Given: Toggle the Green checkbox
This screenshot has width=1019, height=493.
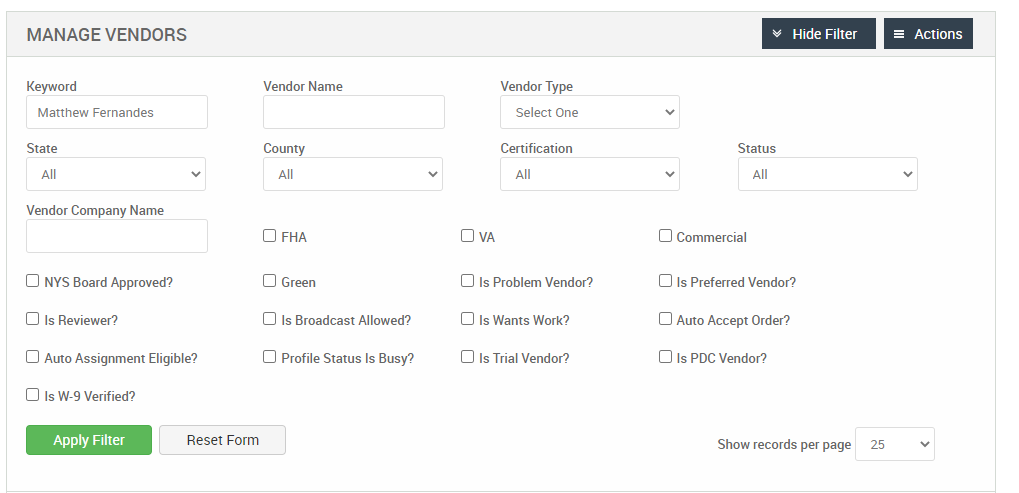Looking at the screenshot, I should (270, 281).
